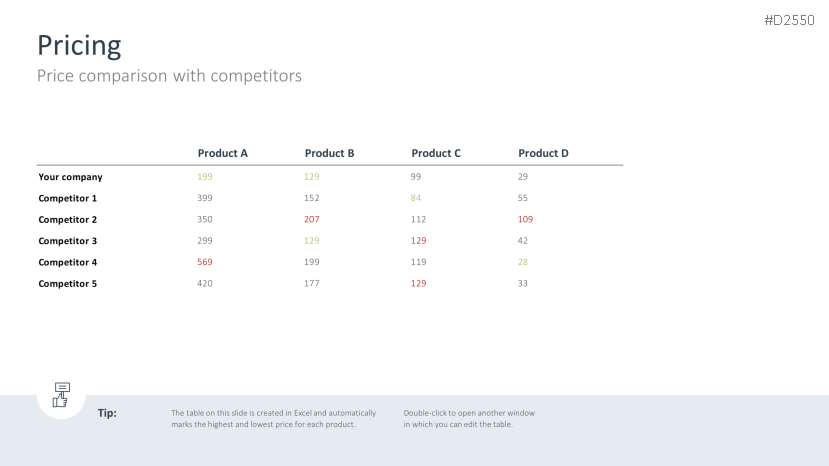Select the Product B column header
The width and height of the screenshot is (829, 466).
[x=329, y=153]
